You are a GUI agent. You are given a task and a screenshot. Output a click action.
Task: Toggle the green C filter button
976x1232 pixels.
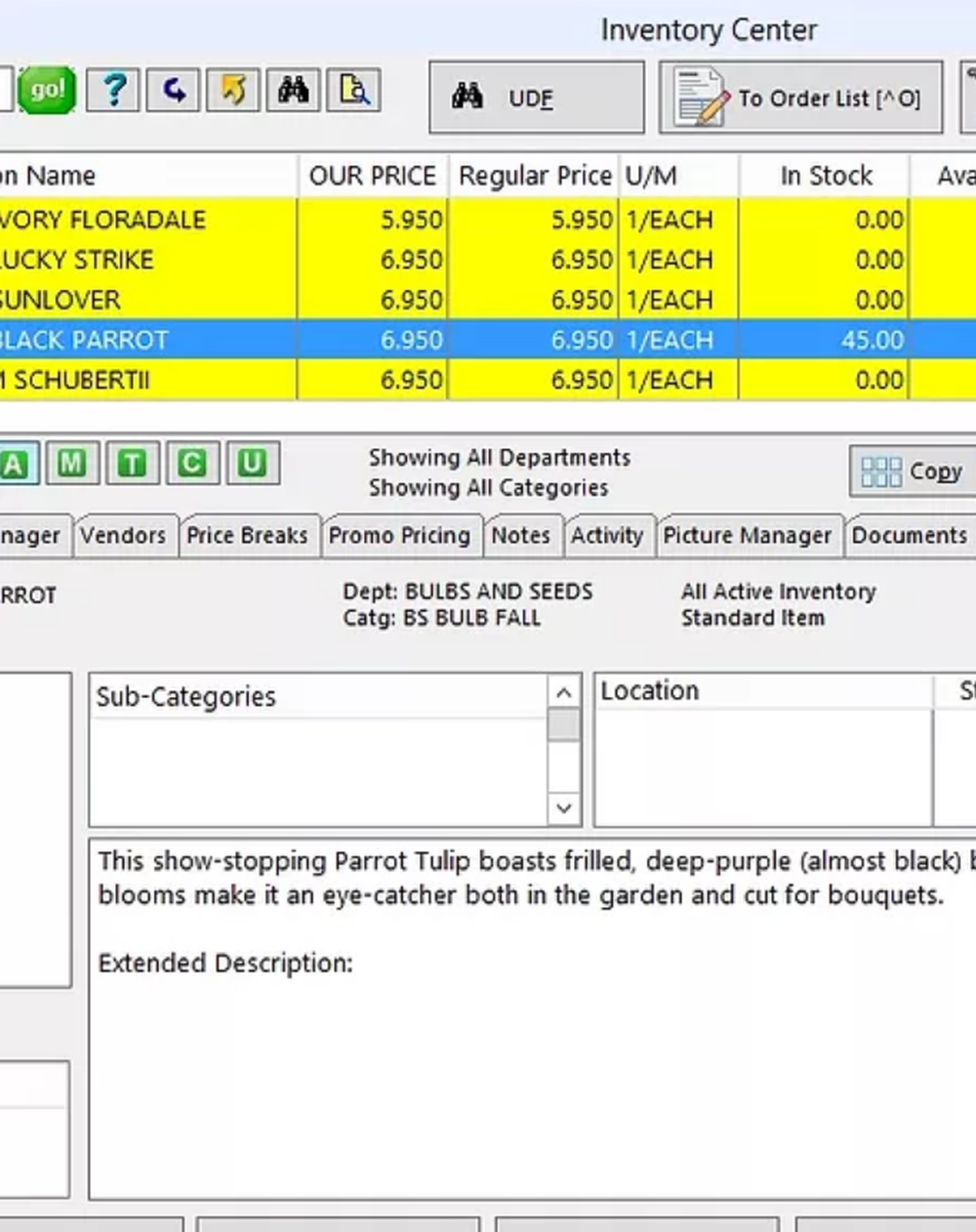[x=192, y=464]
